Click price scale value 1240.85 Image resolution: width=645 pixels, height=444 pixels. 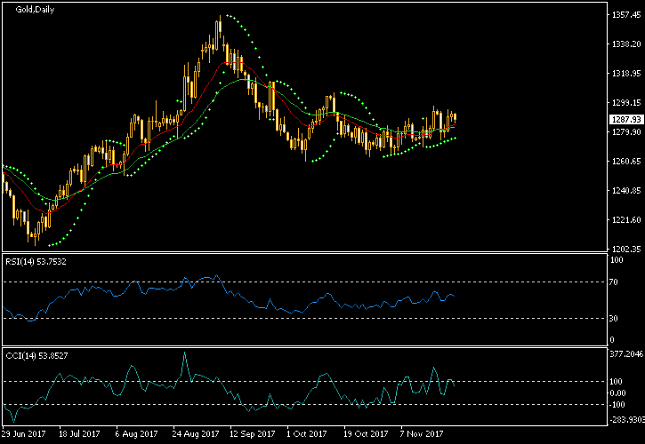[x=626, y=191]
